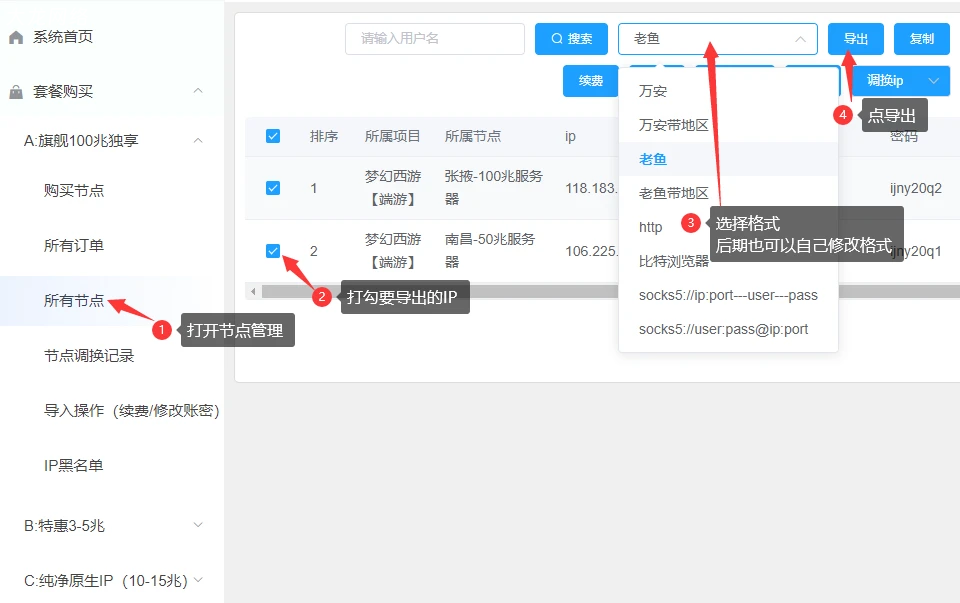The height and width of the screenshot is (603, 960).
Task: Collapse the A:旗舰100兆独享 submenu chevron
Action: pos(198,140)
